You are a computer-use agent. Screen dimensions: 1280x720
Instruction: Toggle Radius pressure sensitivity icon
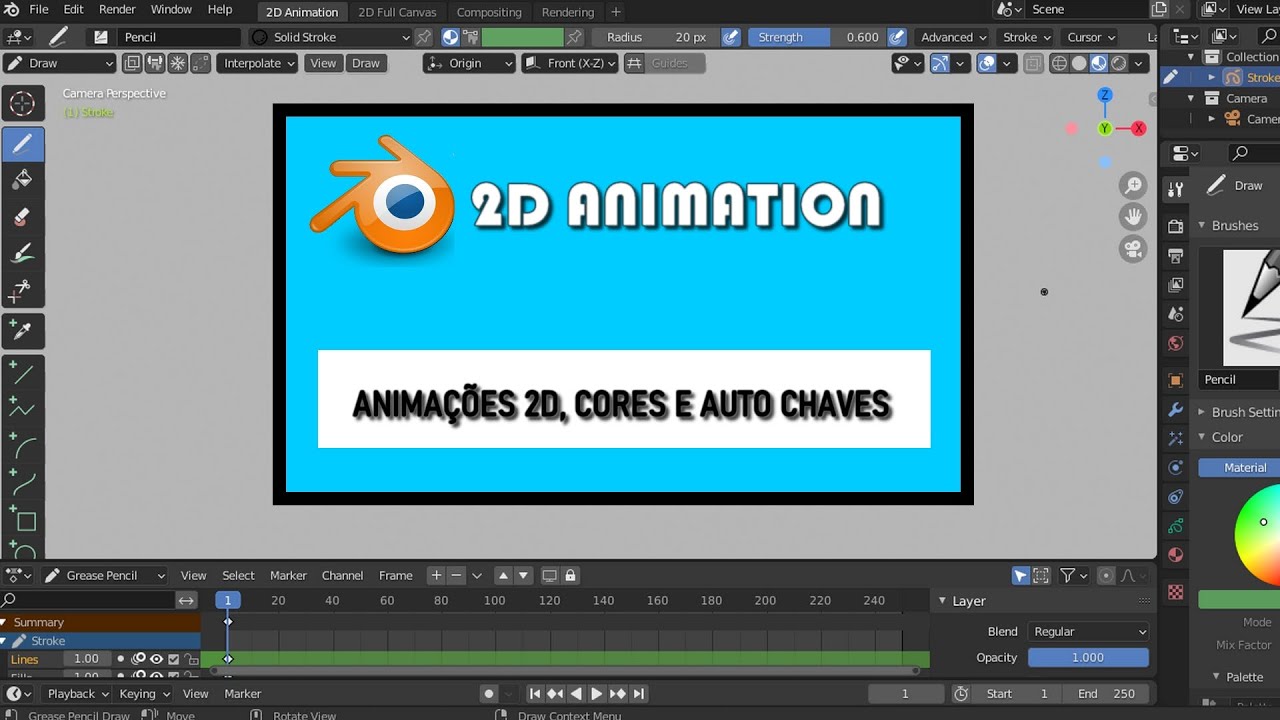pyautogui.click(x=731, y=37)
